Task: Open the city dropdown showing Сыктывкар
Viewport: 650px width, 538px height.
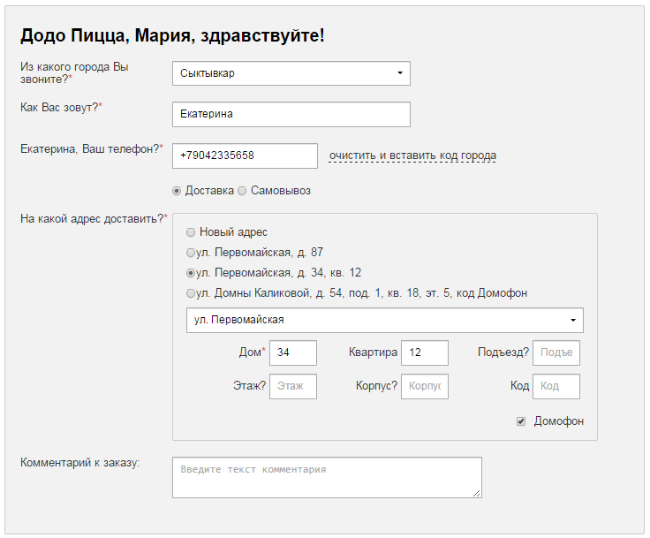Action: coord(291,73)
